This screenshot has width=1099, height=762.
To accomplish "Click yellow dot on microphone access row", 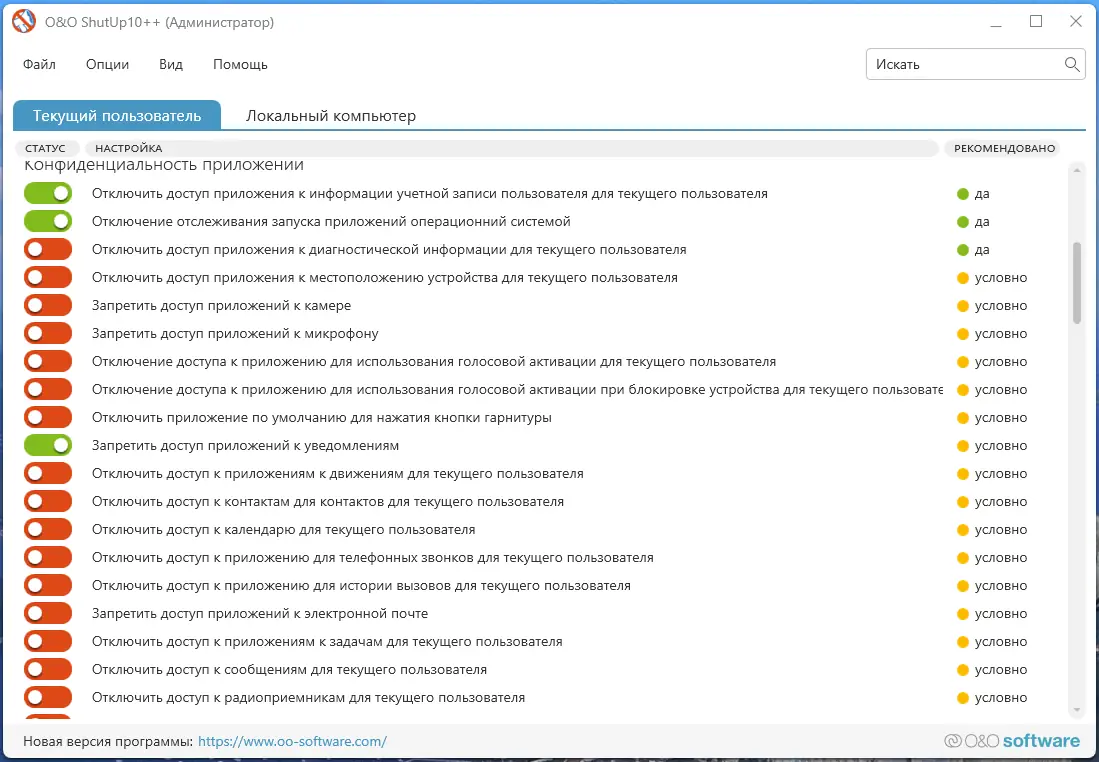I will click(963, 334).
